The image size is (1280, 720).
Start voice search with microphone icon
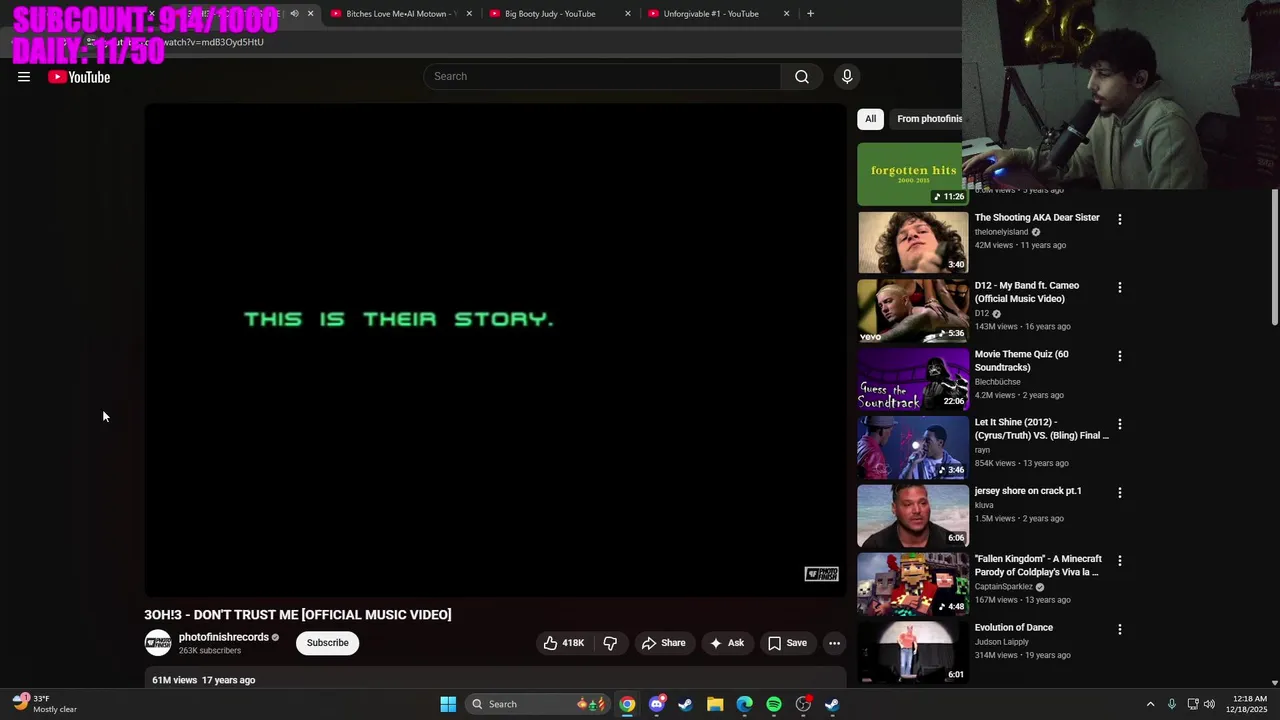coord(847,77)
